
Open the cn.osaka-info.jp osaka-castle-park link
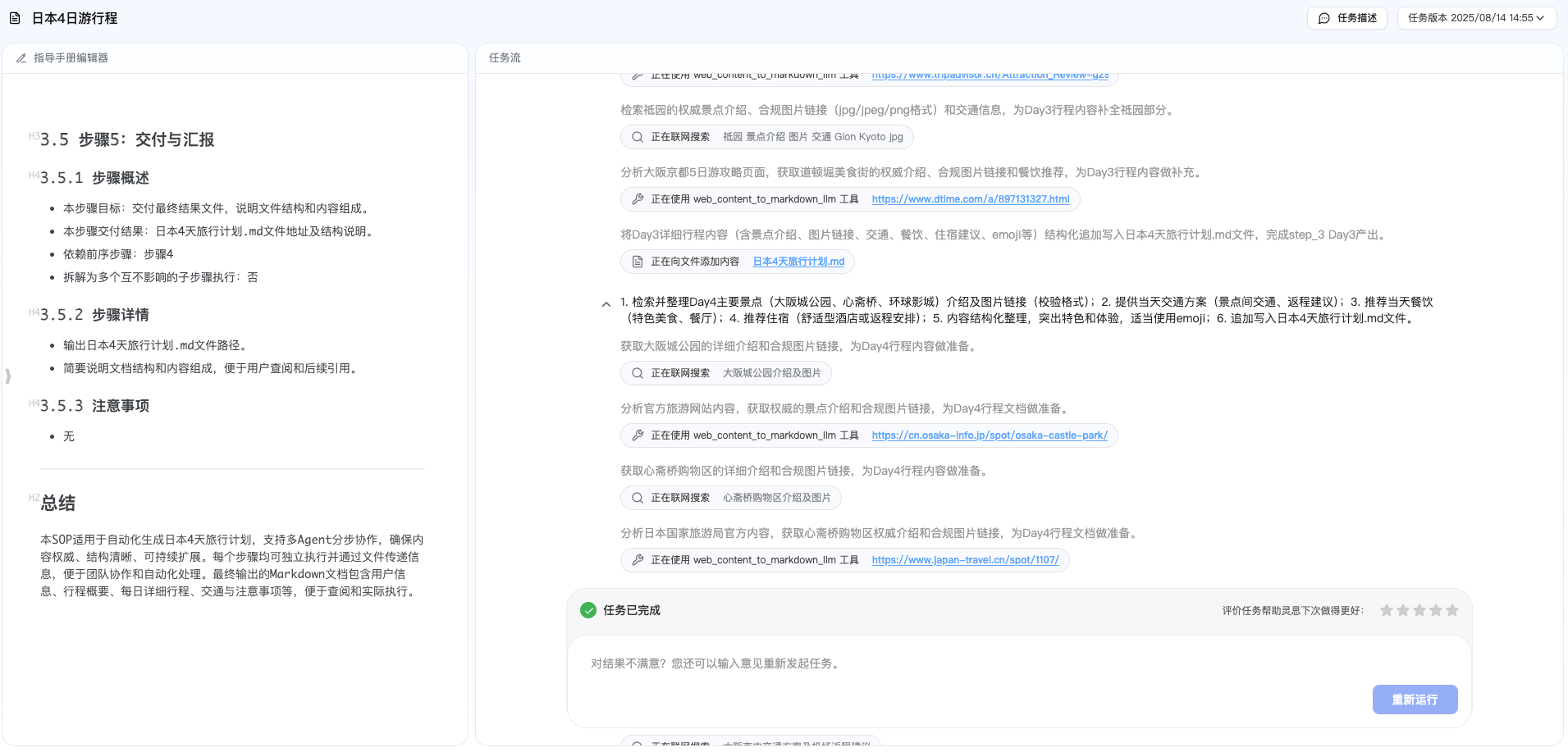990,435
